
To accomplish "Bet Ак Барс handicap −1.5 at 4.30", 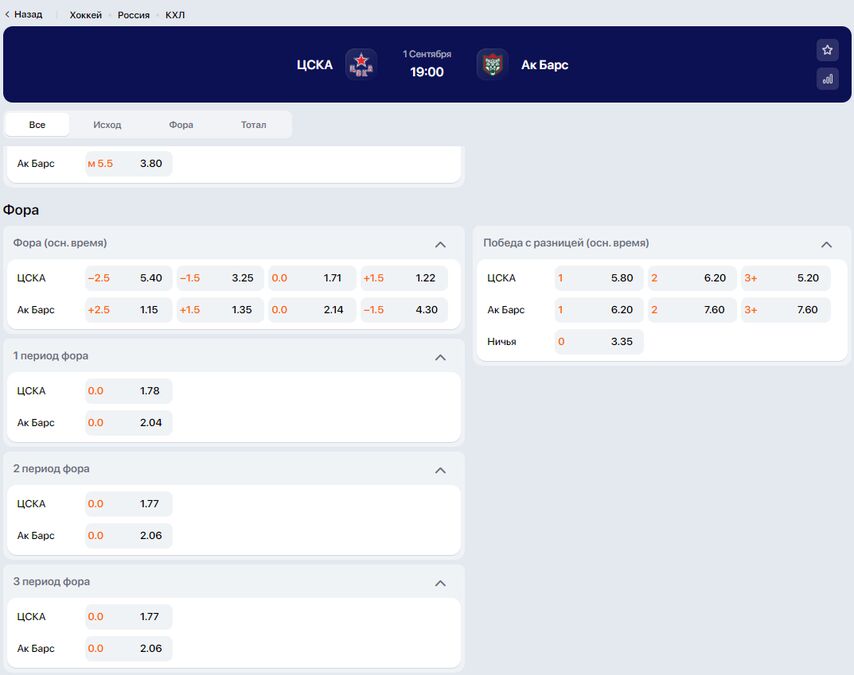I will click(404, 309).
